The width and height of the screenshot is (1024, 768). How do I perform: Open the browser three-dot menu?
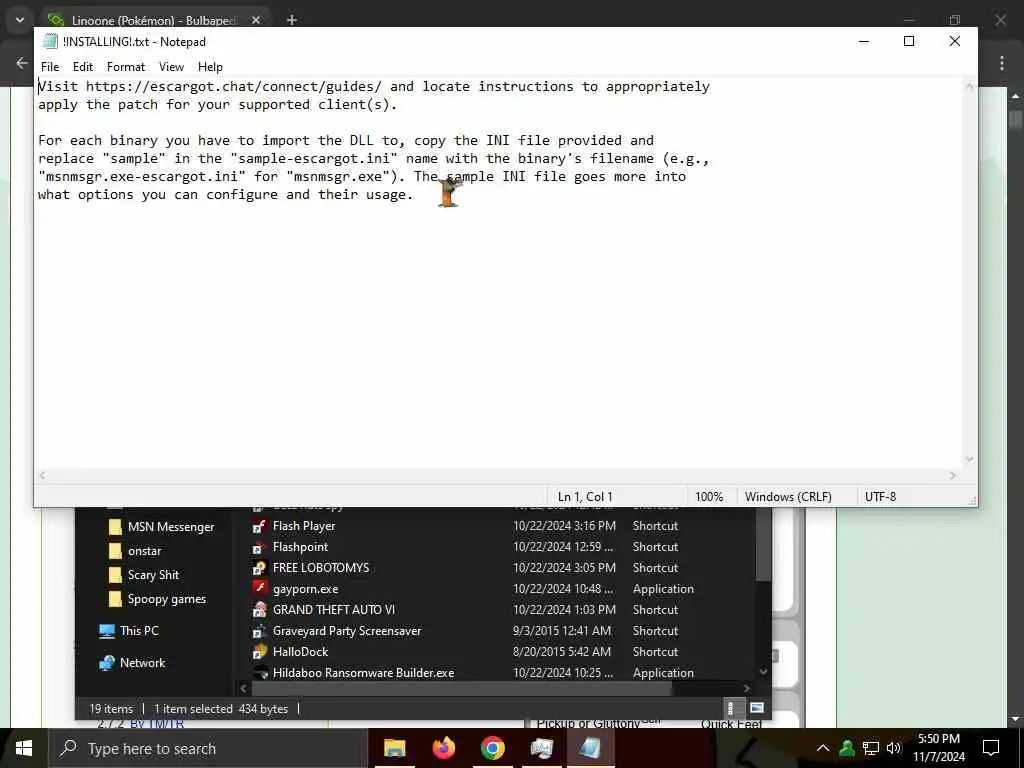1002,63
